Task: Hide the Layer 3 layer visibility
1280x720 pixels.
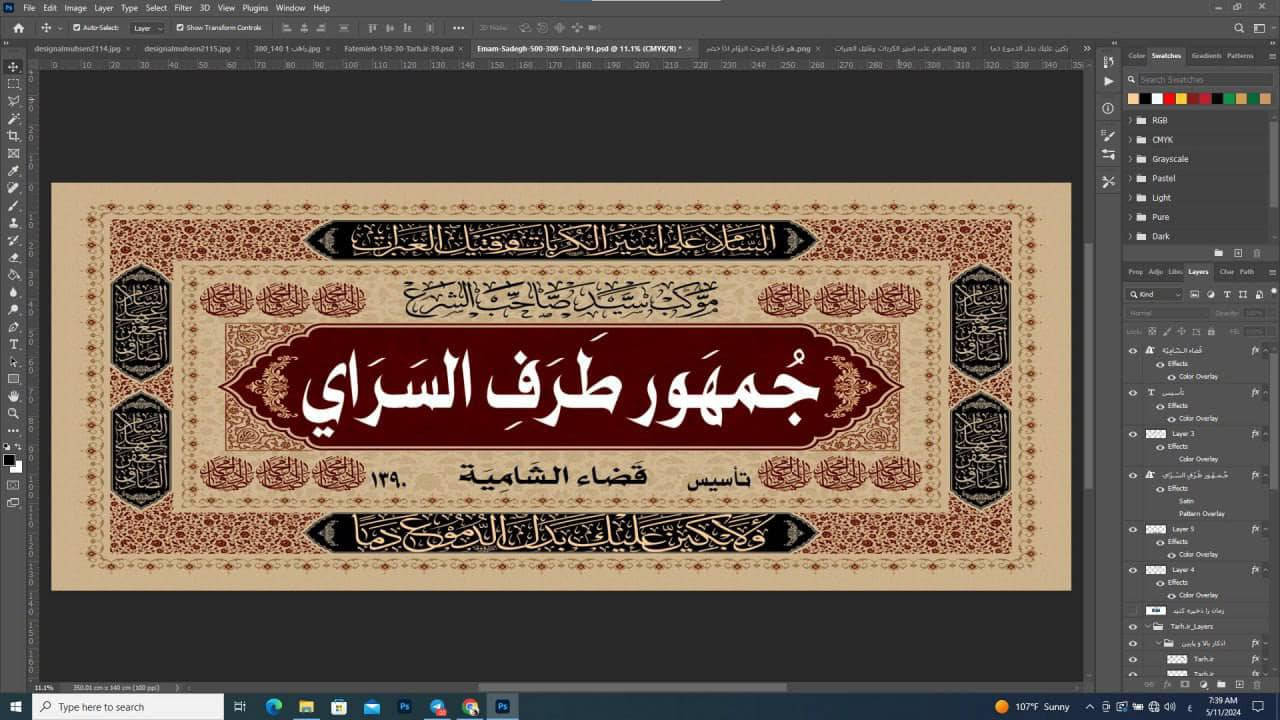Action: coord(1134,433)
